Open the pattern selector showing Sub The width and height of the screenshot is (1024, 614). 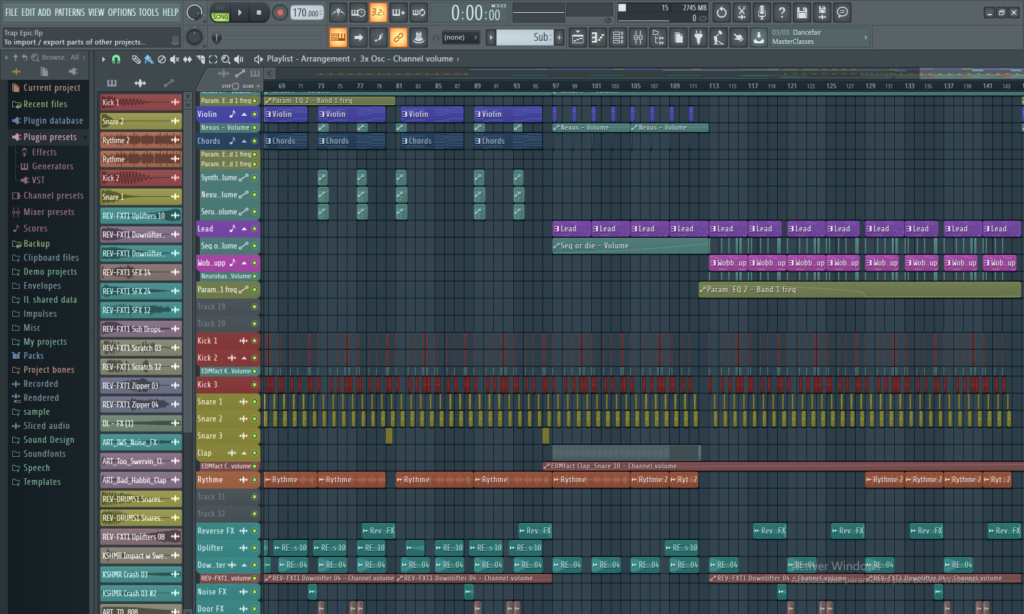click(524, 38)
